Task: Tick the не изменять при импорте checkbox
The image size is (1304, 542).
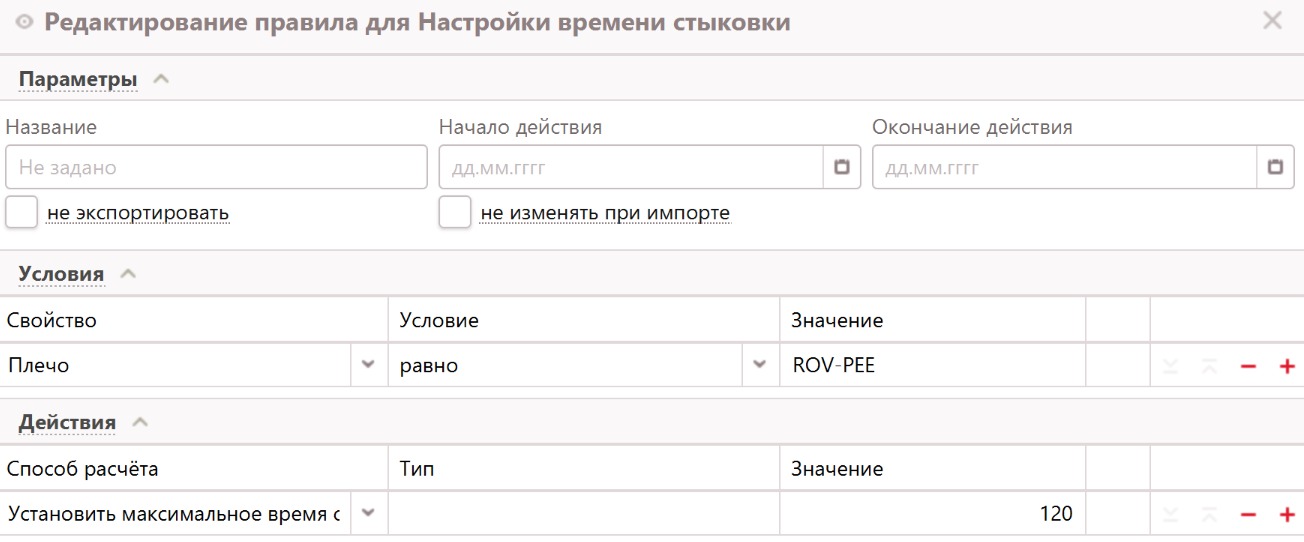Action: pyautogui.click(x=455, y=212)
